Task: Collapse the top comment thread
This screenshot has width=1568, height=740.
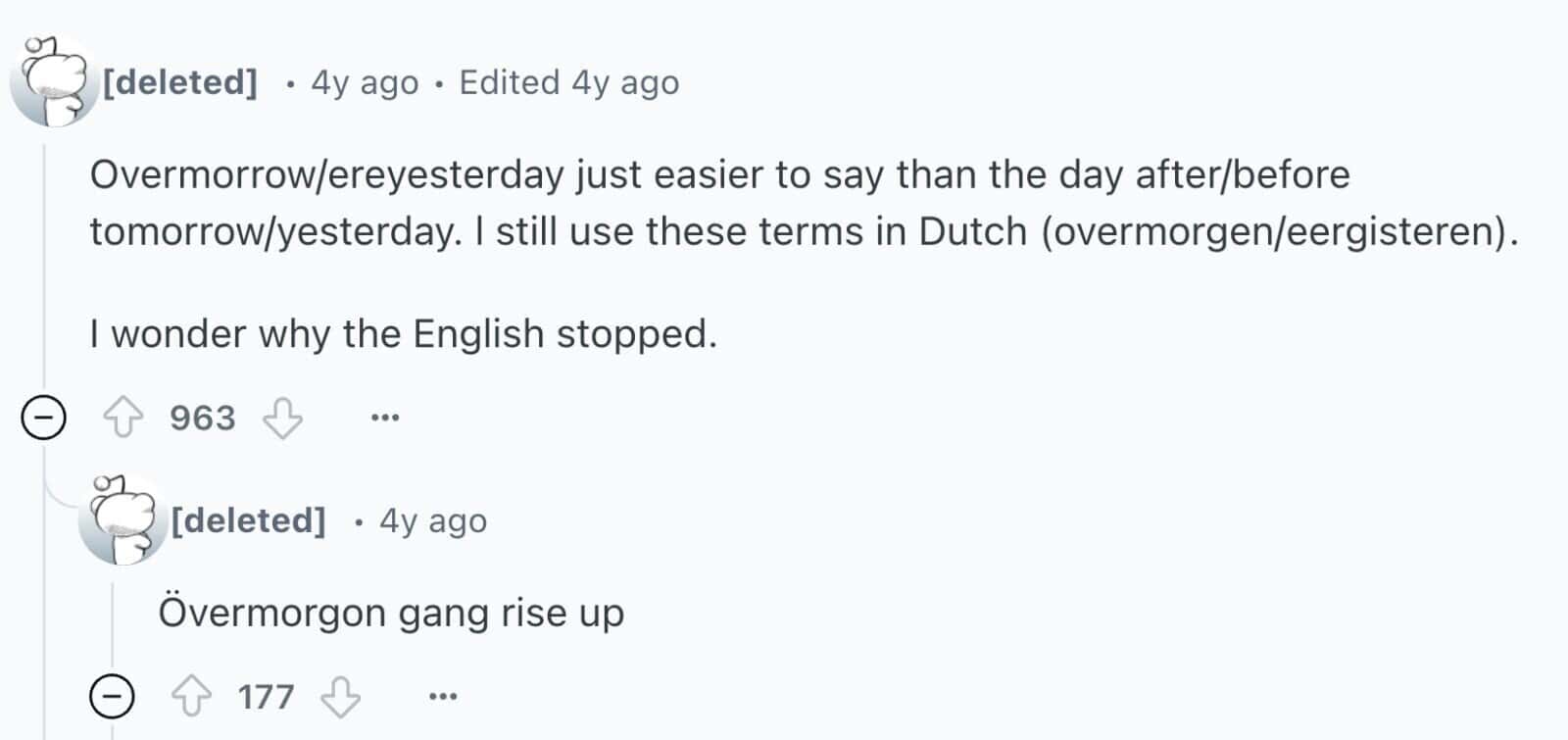Action: pos(44,419)
